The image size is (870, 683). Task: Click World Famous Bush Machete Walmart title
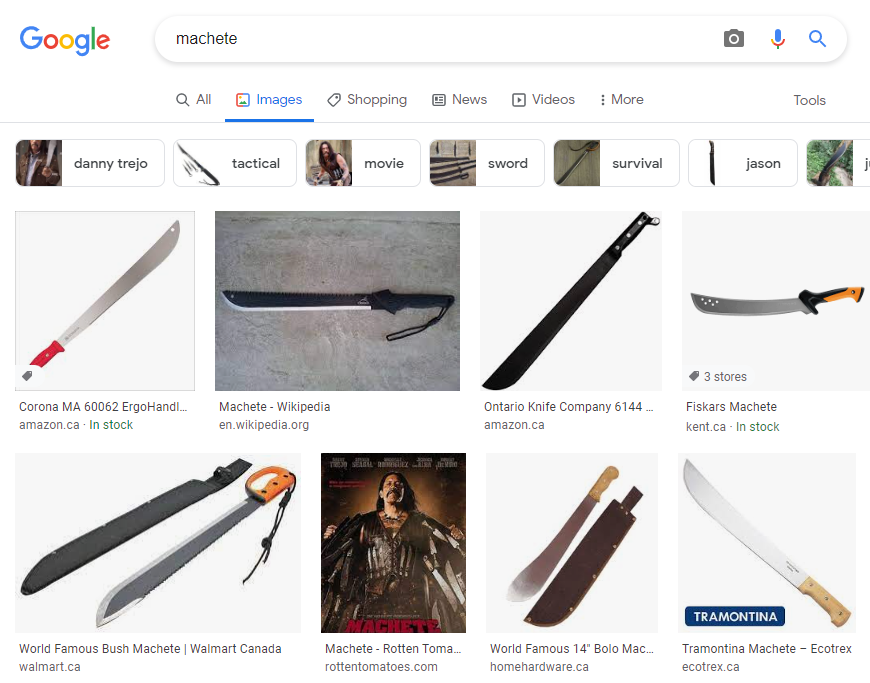(x=150, y=649)
